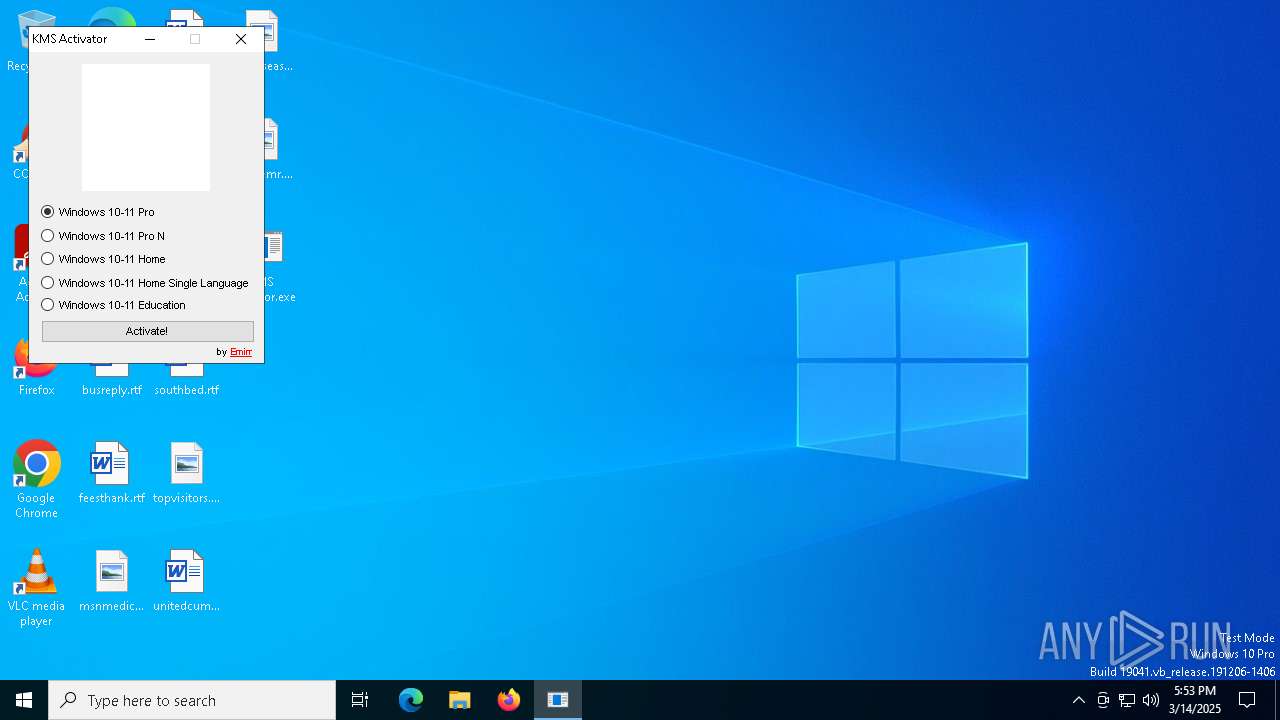Launch Microsoft Edge from taskbar
Image resolution: width=1280 pixels, height=720 pixels.
pyautogui.click(x=411, y=700)
